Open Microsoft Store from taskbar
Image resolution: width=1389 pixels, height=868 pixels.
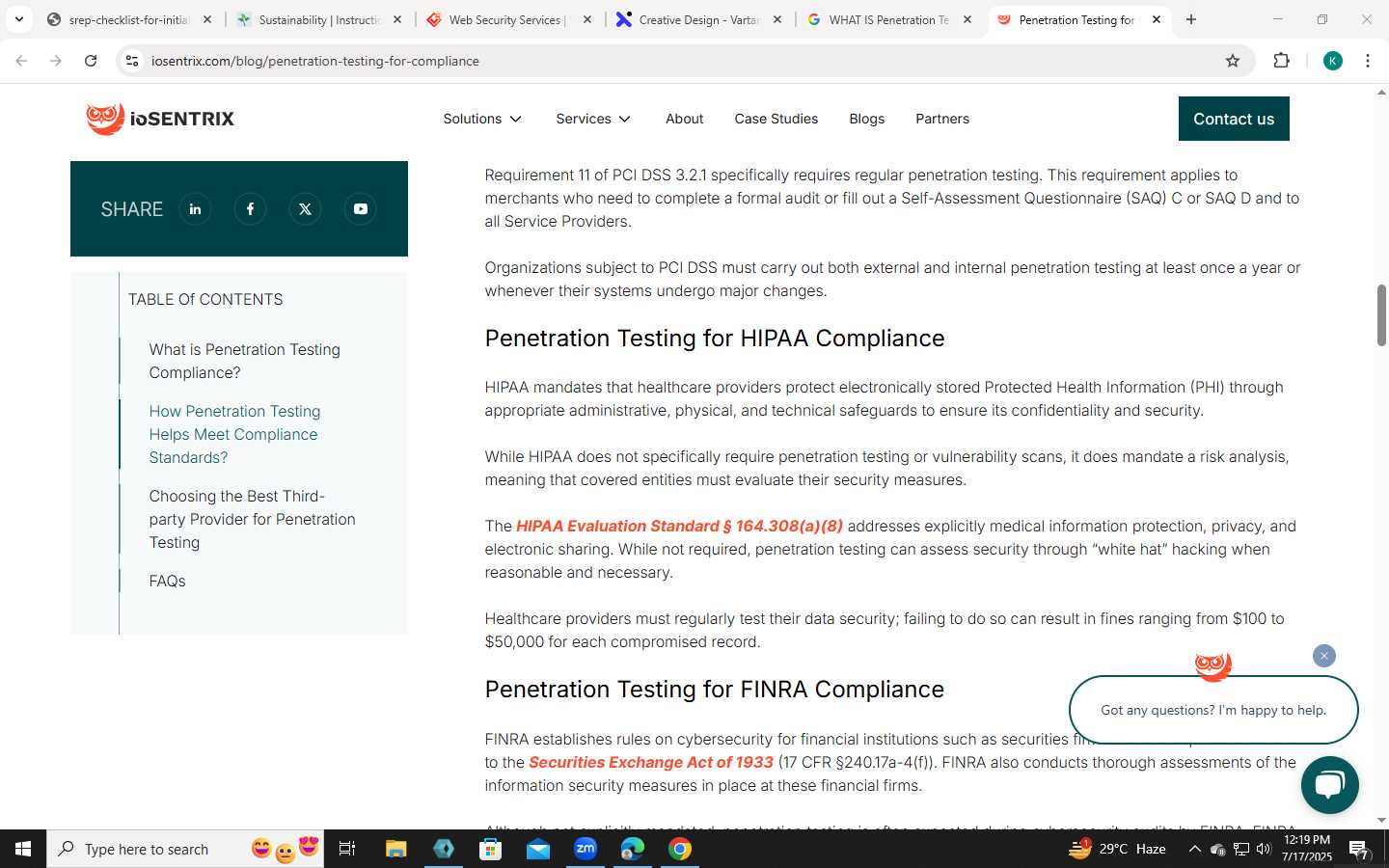pyautogui.click(x=490, y=849)
